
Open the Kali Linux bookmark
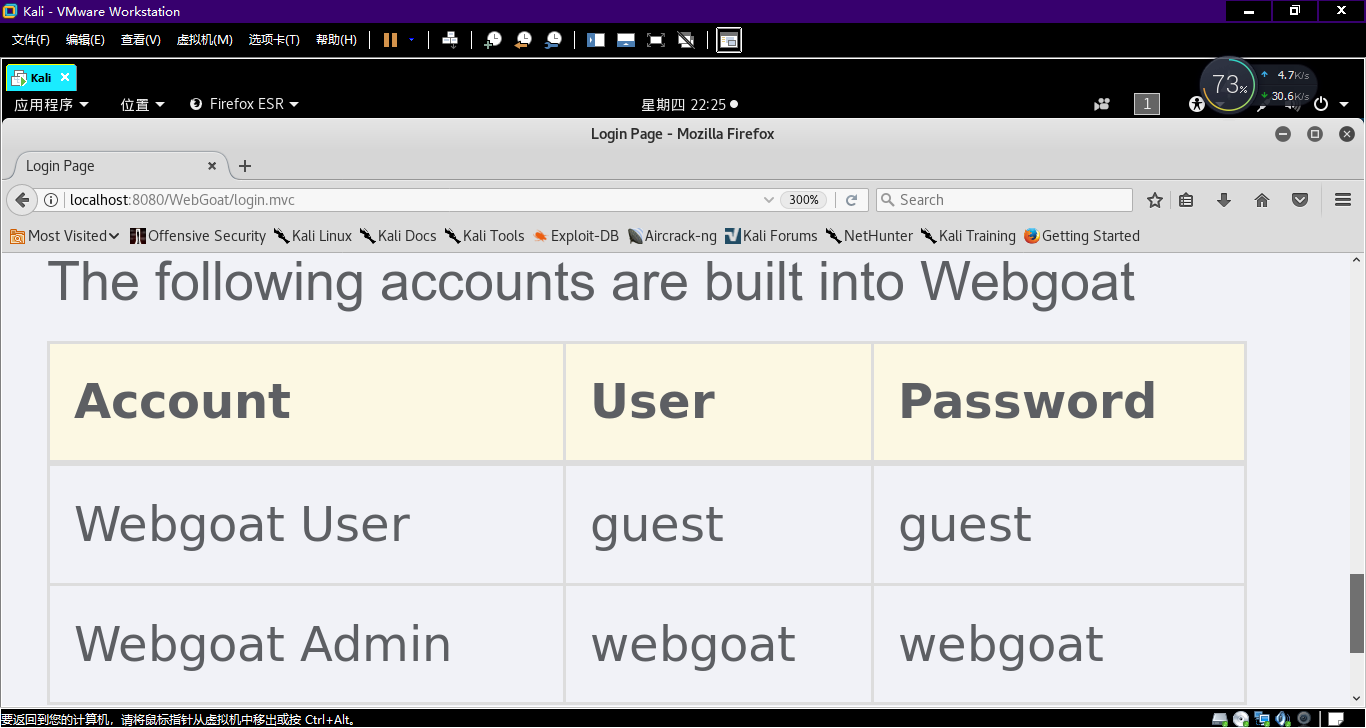click(313, 236)
